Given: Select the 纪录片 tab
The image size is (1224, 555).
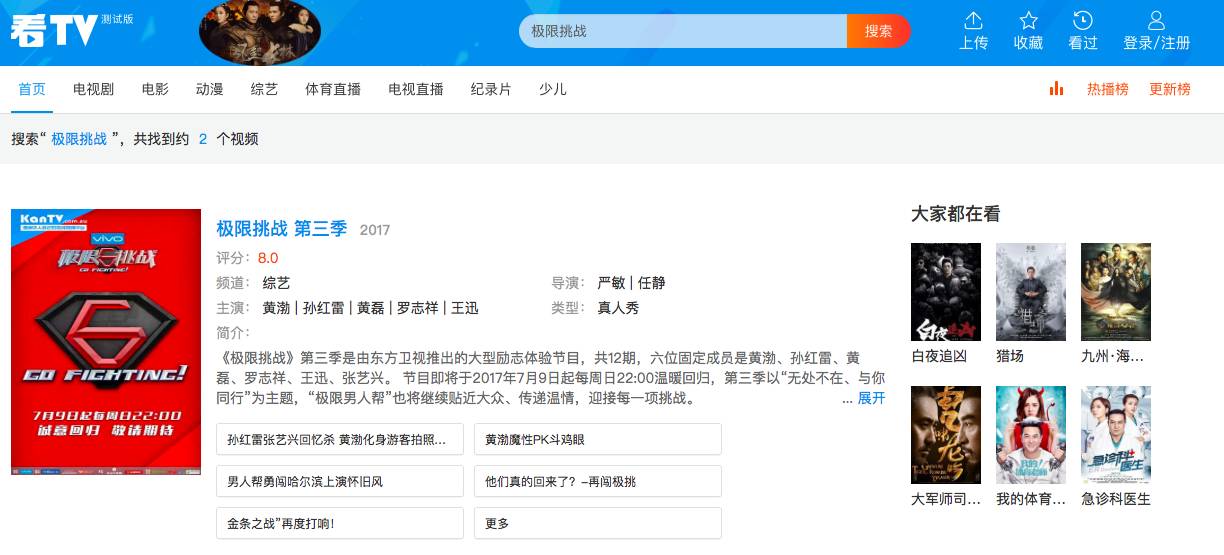Looking at the screenshot, I should 491,89.
